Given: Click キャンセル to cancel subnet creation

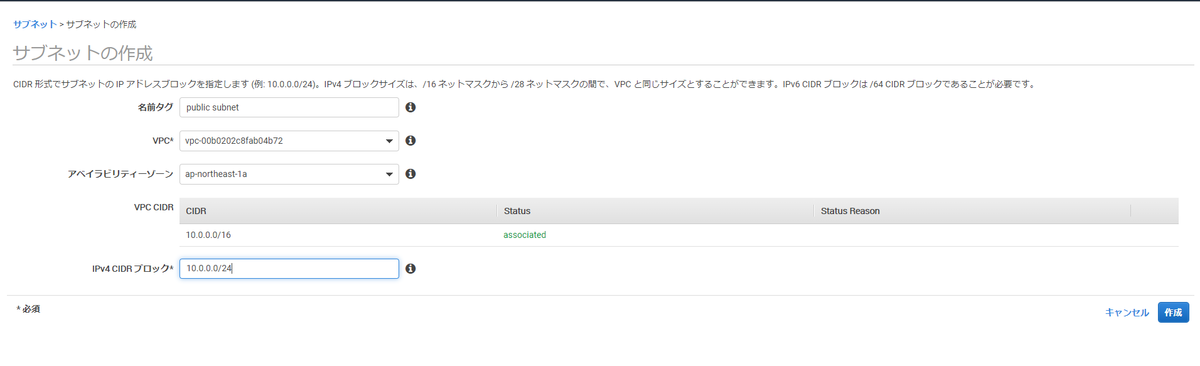Looking at the screenshot, I should [1127, 312].
